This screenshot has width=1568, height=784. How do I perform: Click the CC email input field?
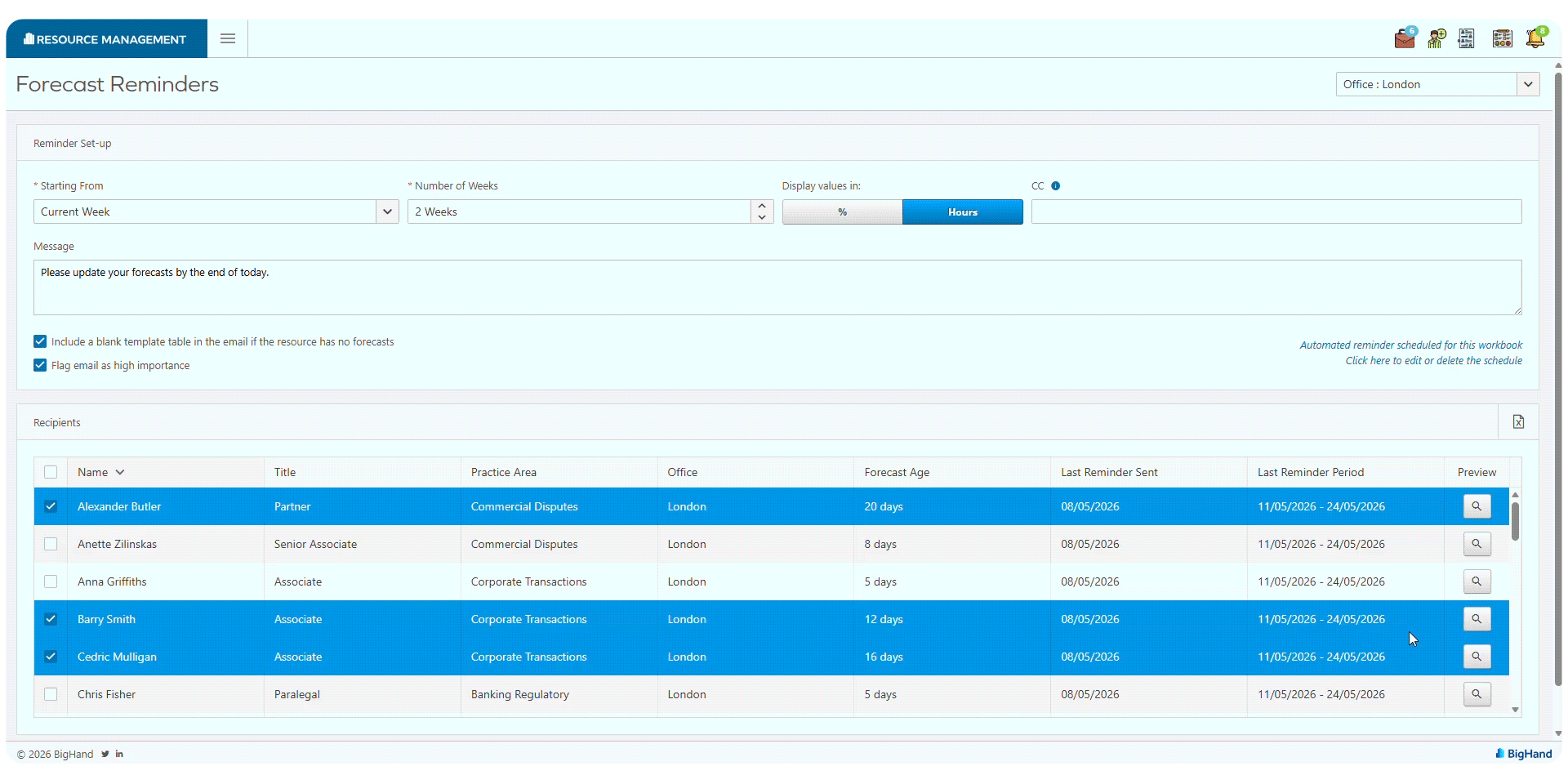tap(1276, 212)
